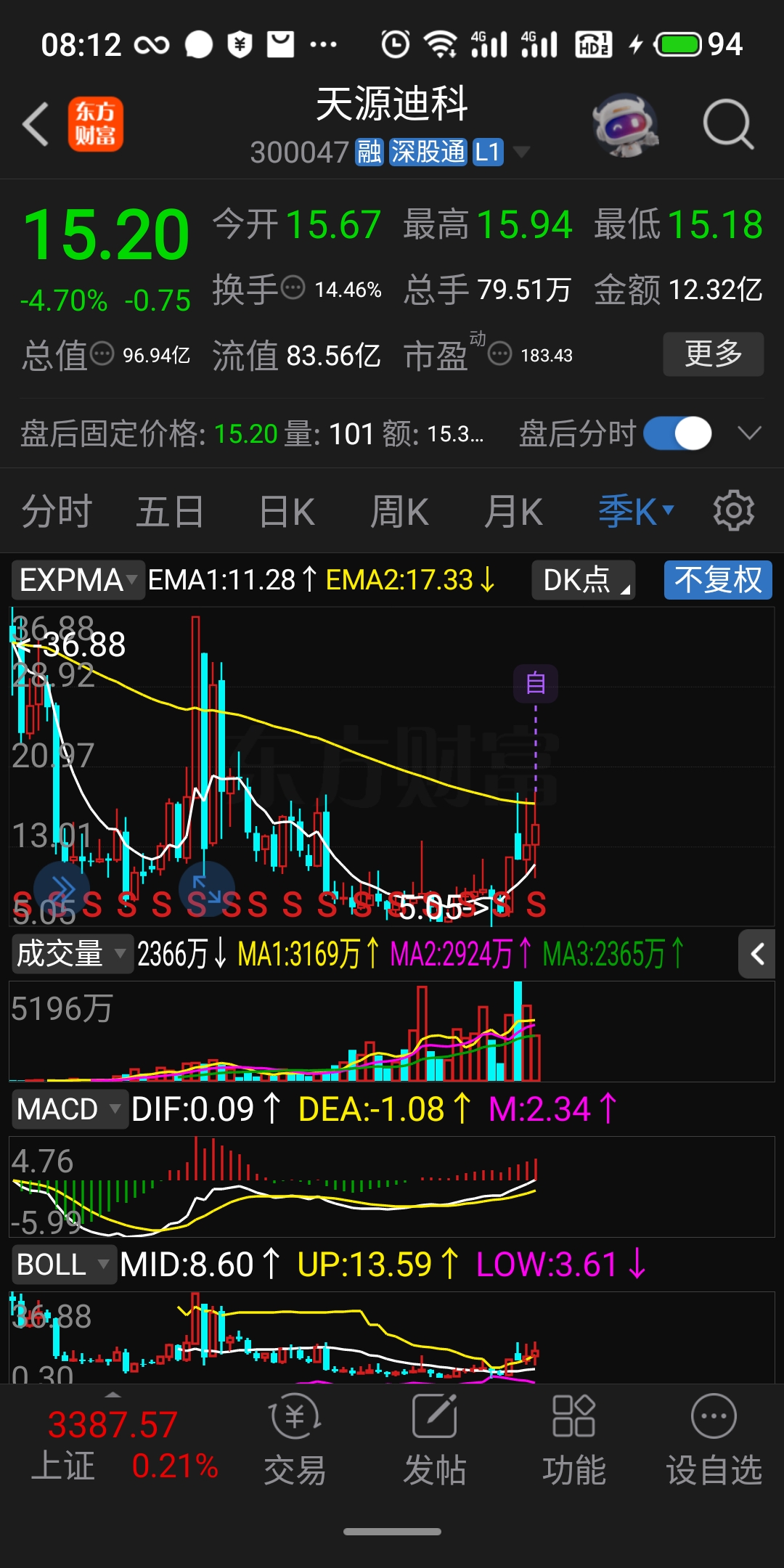
Task: Tap DEA:-1.08 MACD value
Action: point(385,1109)
